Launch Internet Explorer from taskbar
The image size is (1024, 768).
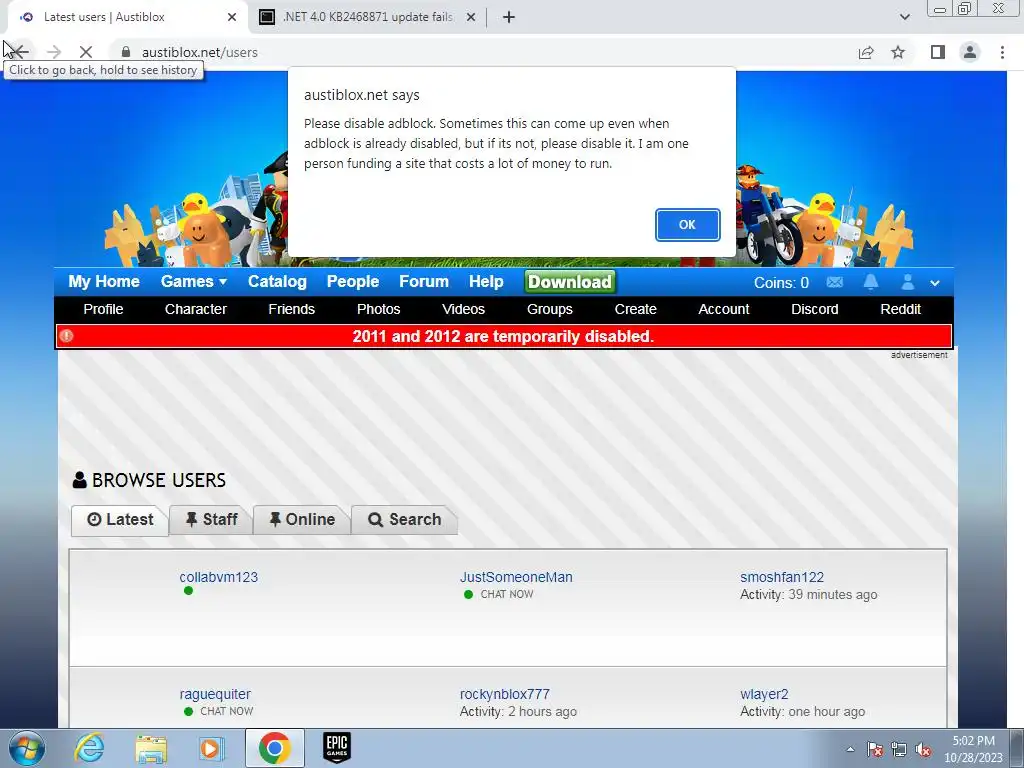coord(89,748)
